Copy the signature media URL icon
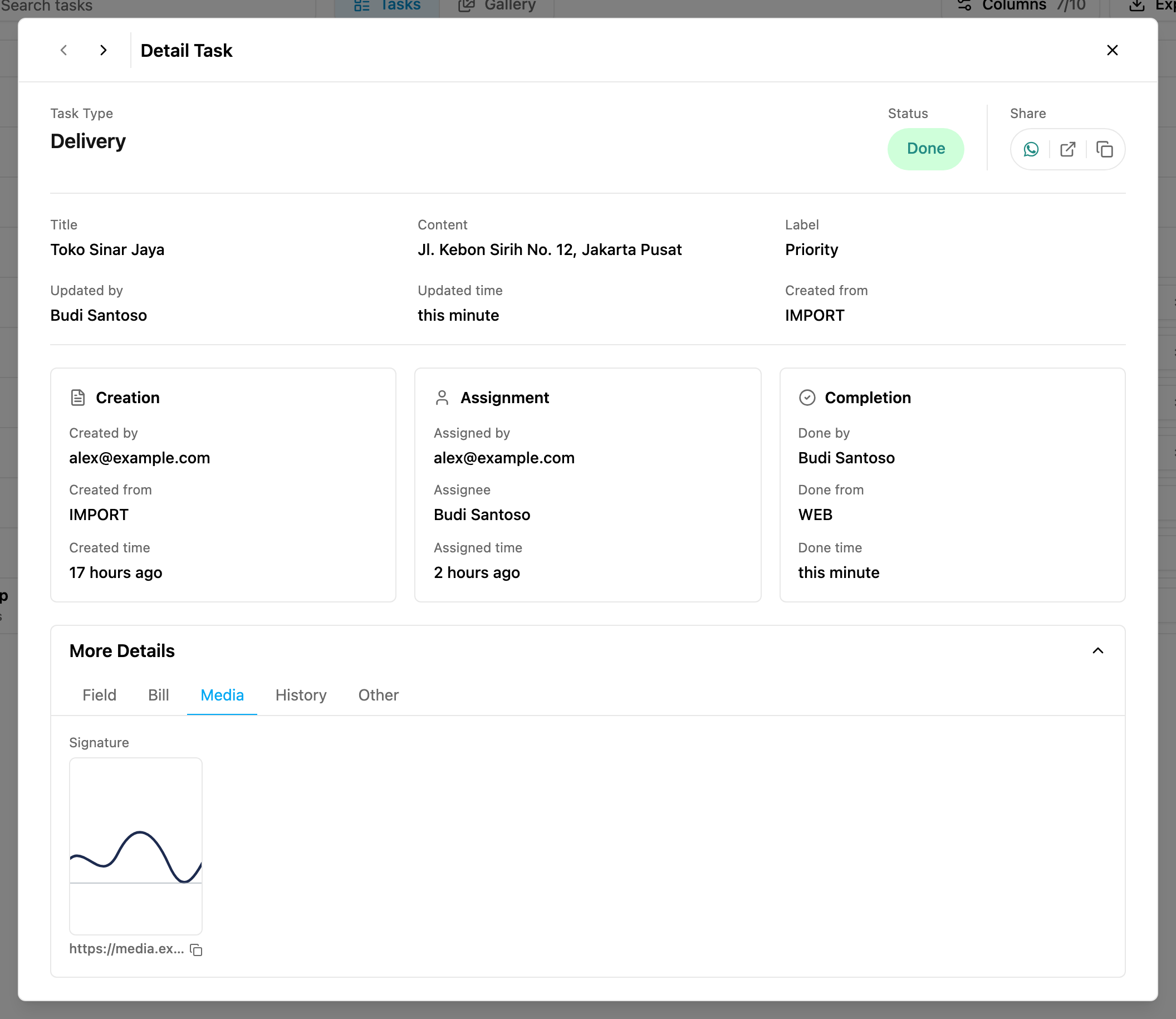The height and width of the screenshot is (1019, 1176). (196, 949)
